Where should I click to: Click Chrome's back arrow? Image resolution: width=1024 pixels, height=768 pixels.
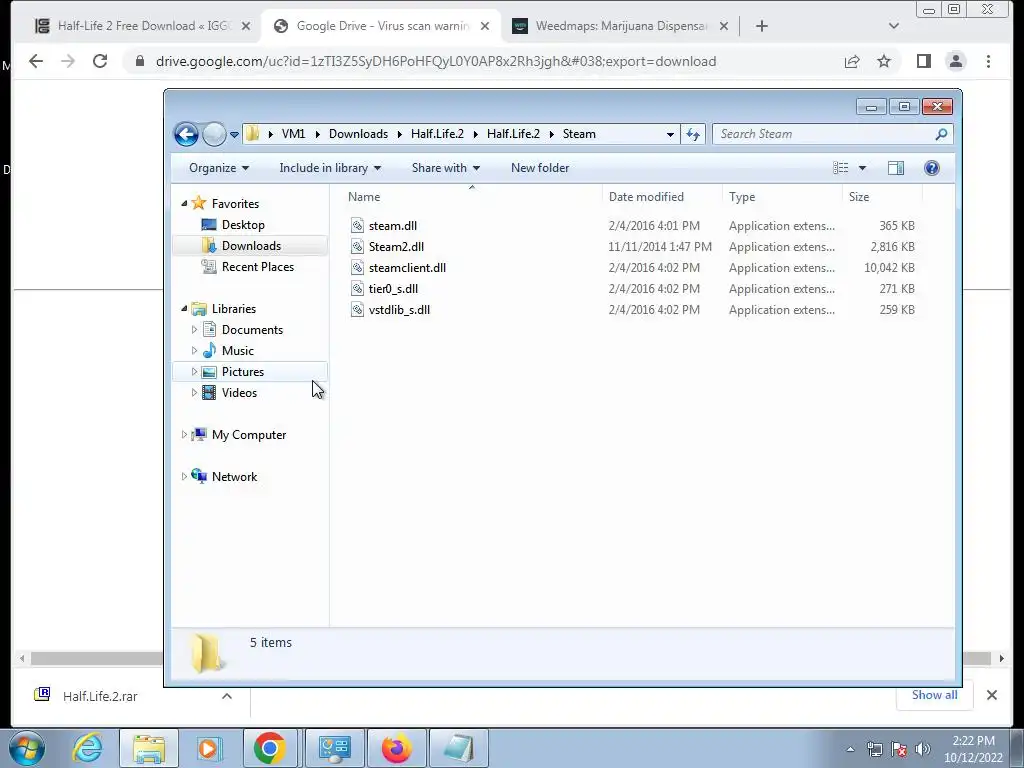[36, 61]
